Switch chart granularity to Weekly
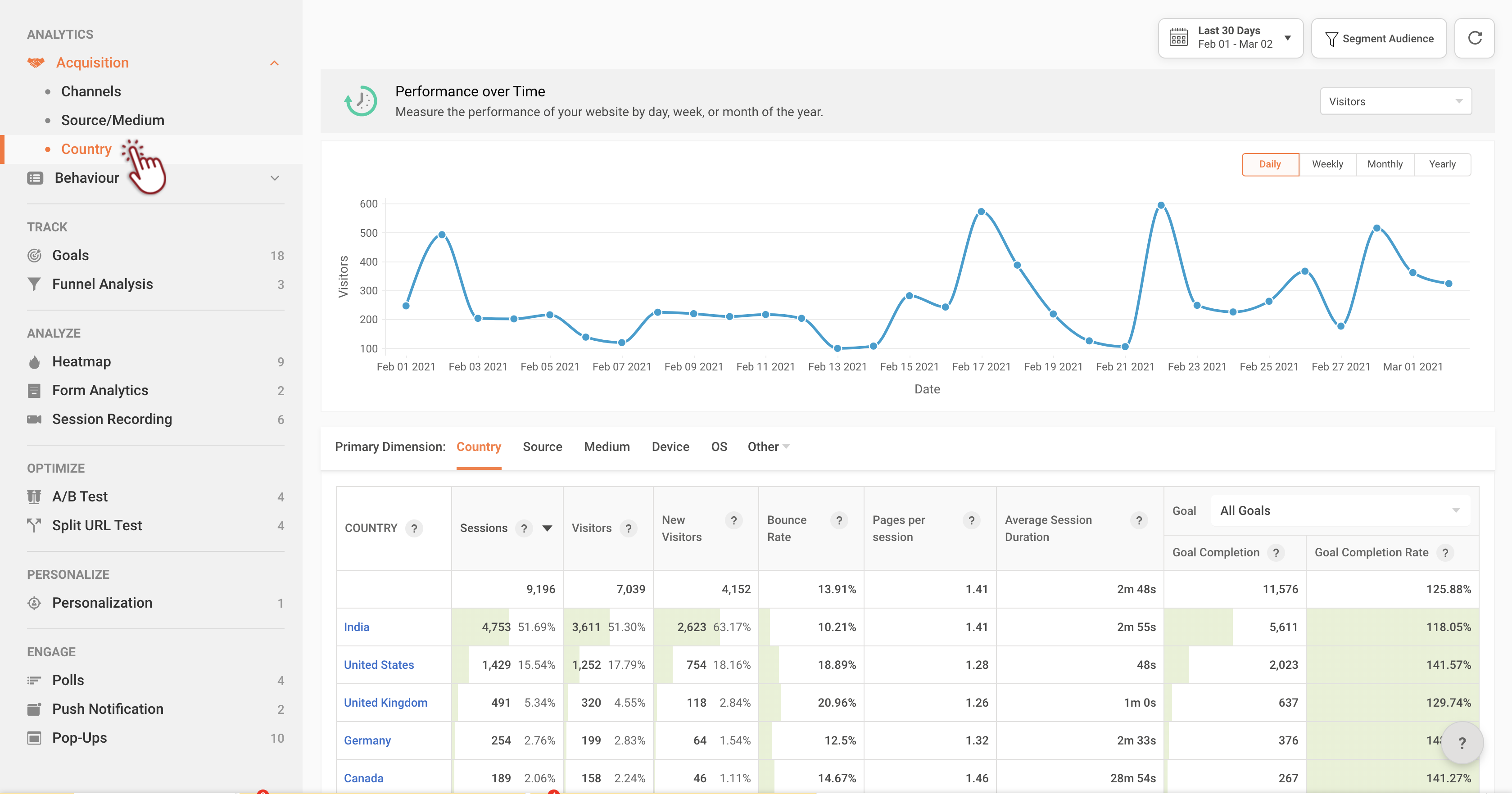 (1327, 164)
